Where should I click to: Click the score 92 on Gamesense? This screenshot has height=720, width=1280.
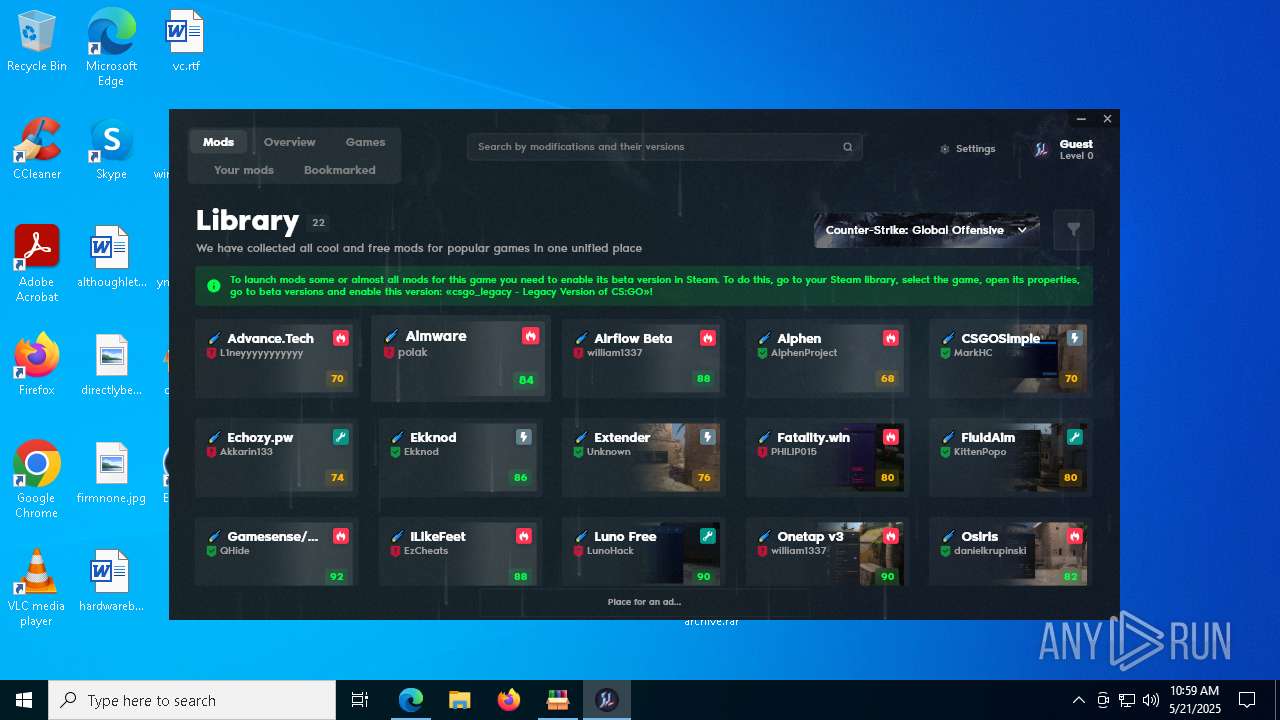pos(337,577)
